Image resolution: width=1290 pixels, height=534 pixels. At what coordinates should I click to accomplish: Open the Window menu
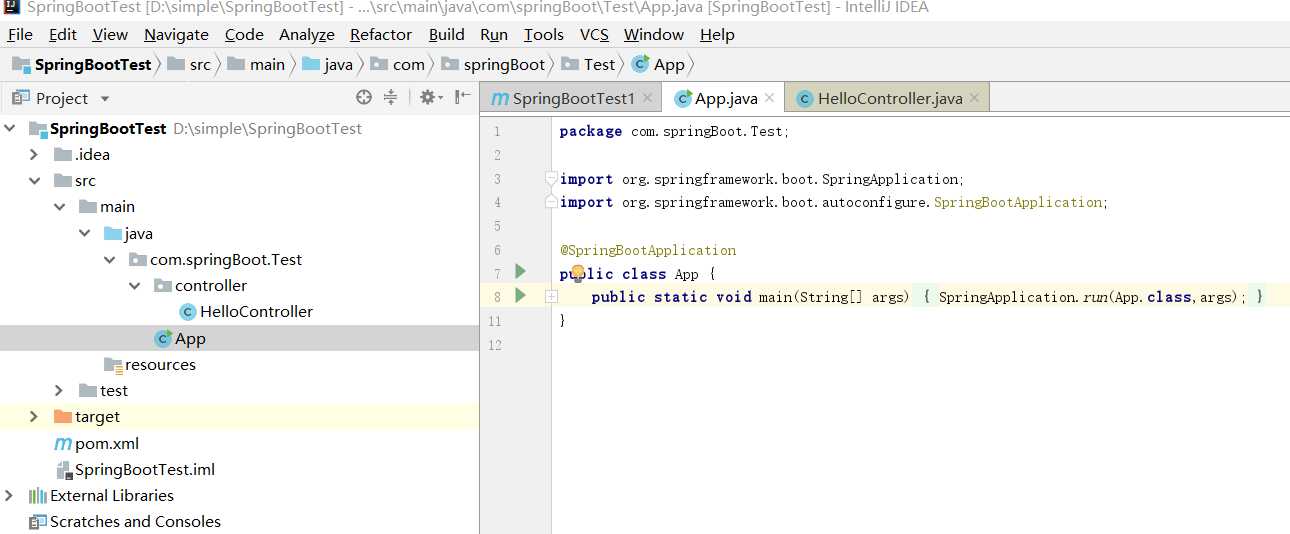[654, 34]
